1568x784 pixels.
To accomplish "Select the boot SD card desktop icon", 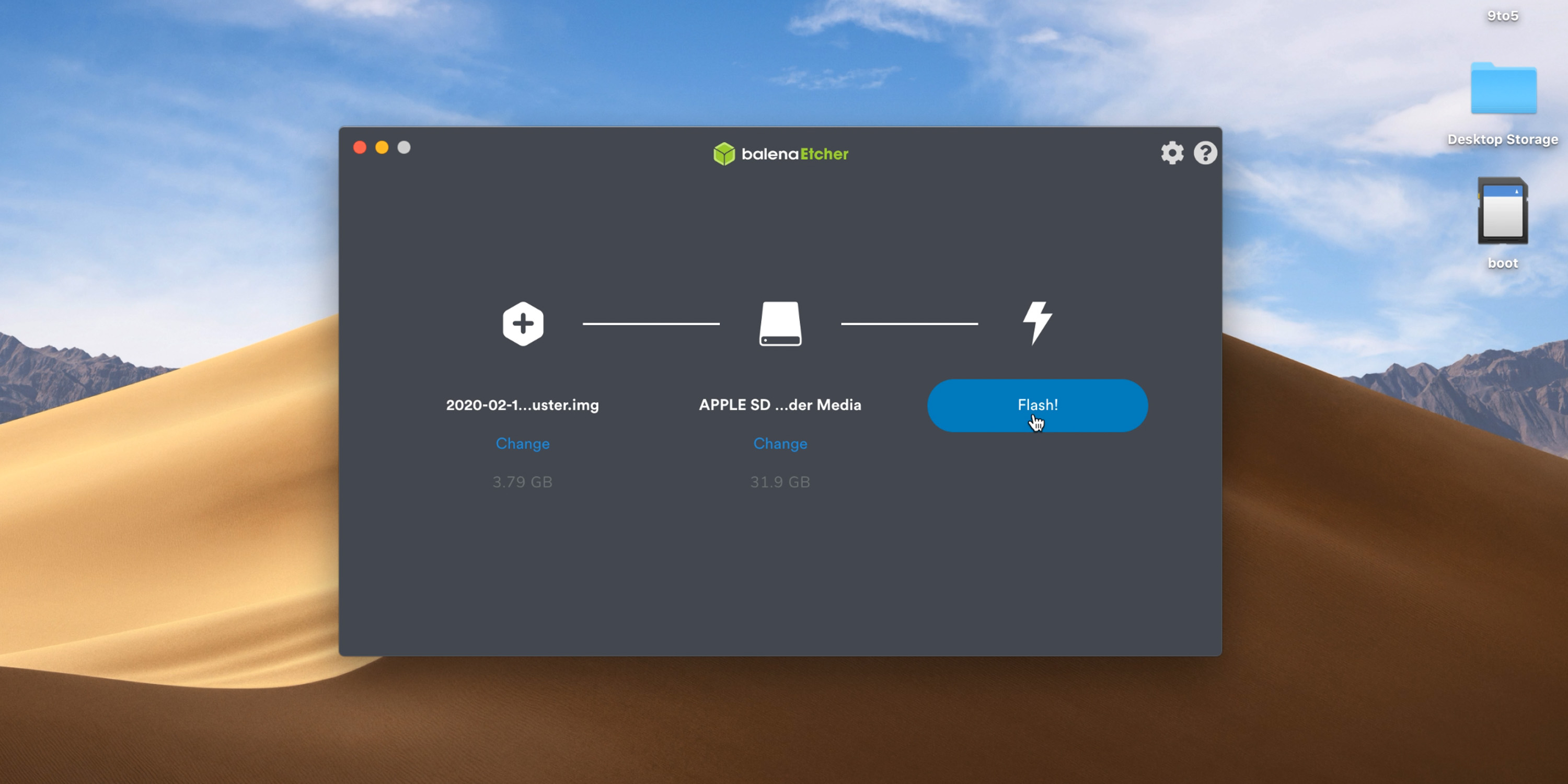I will (1502, 211).
